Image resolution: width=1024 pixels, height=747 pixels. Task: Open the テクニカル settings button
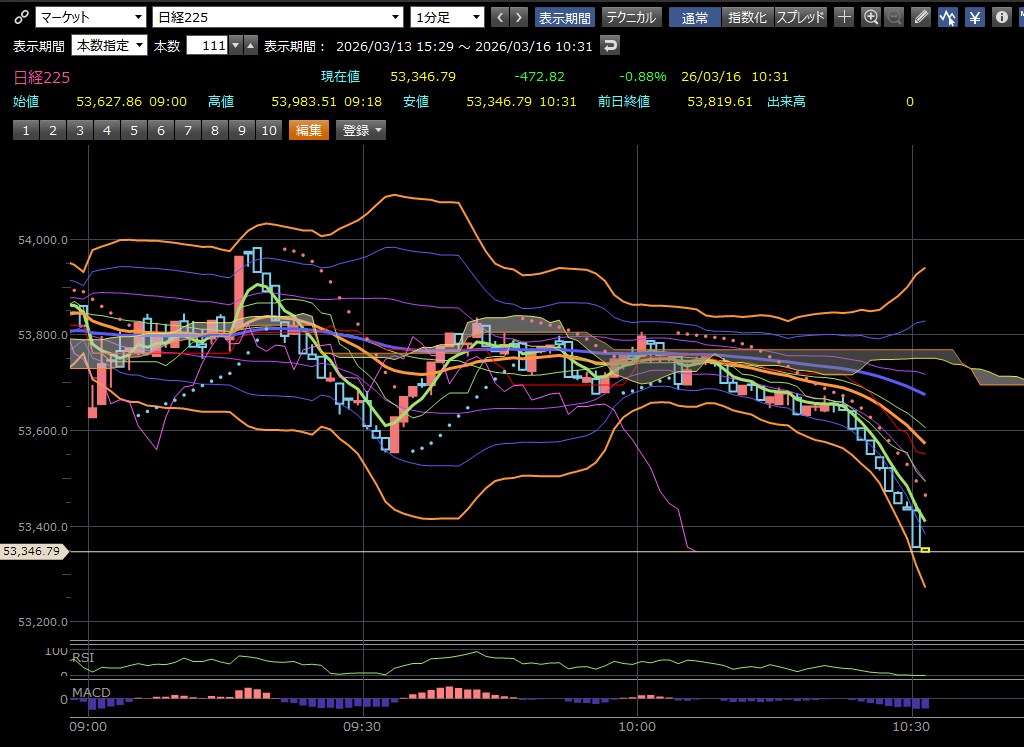click(x=631, y=17)
